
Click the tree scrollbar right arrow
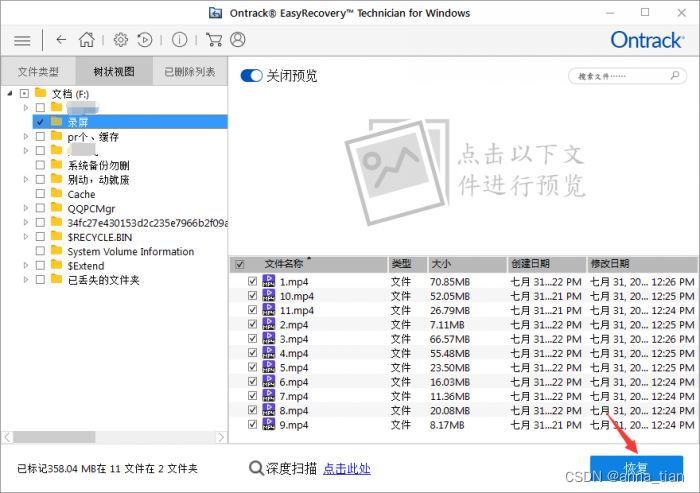click(x=221, y=437)
